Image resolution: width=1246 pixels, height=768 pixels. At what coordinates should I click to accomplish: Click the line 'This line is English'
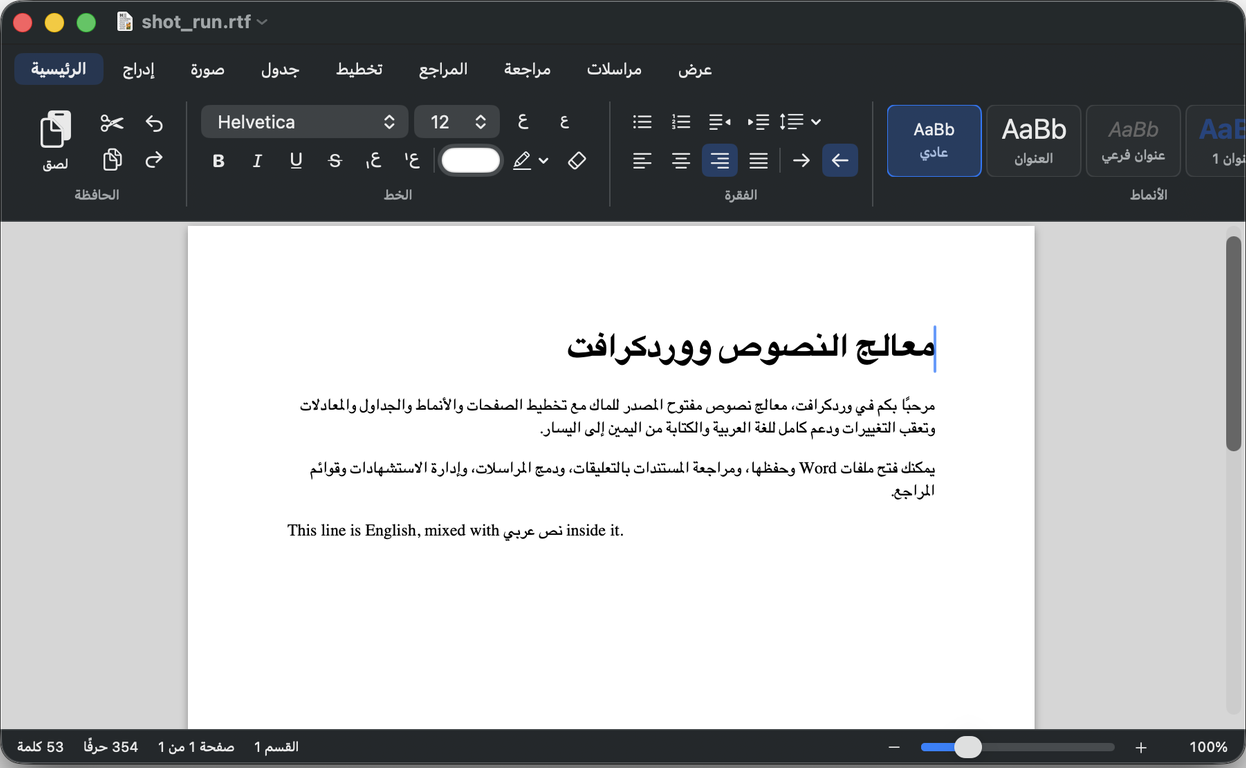pos(455,530)
